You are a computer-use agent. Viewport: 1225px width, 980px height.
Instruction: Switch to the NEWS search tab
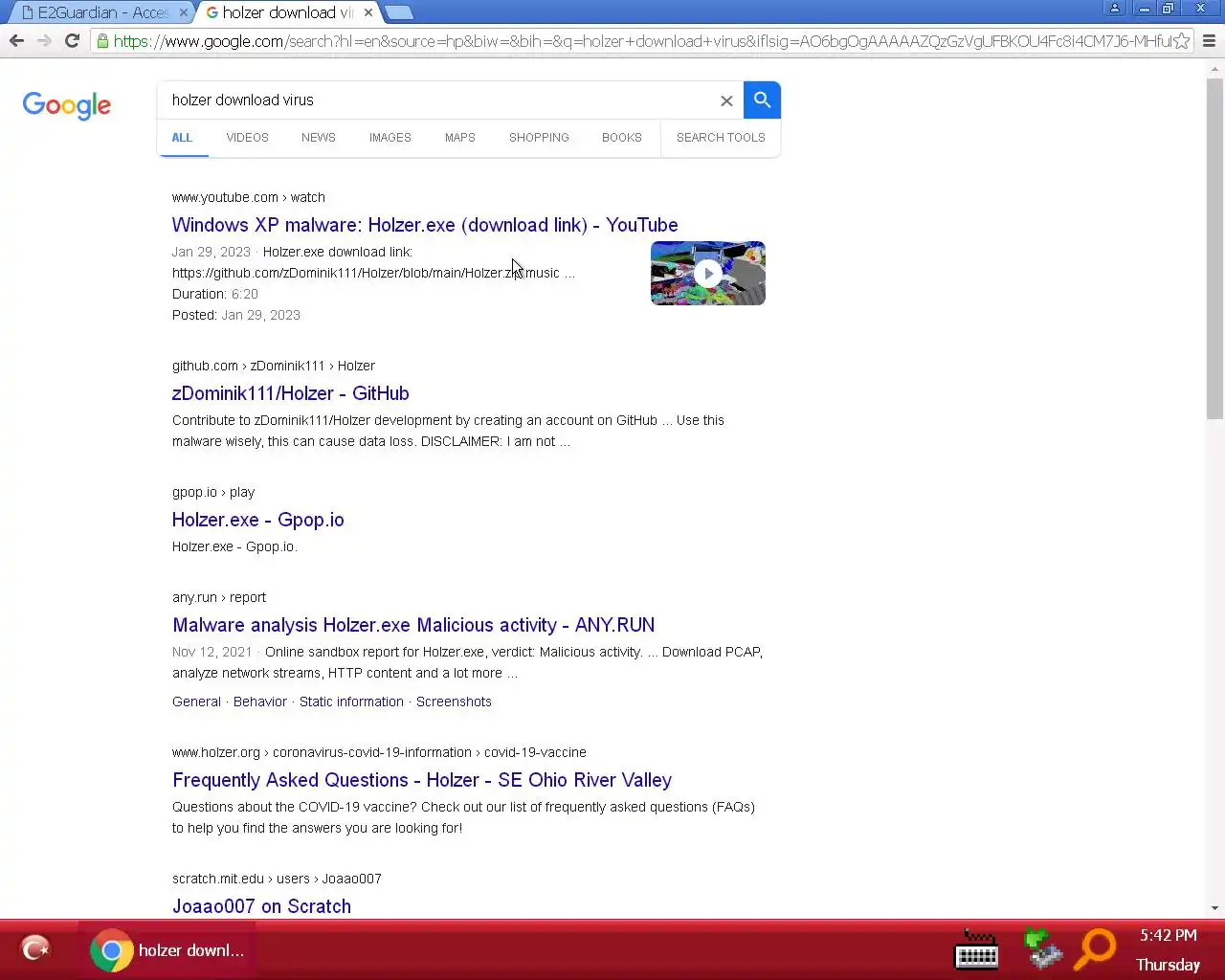(318, 138)
